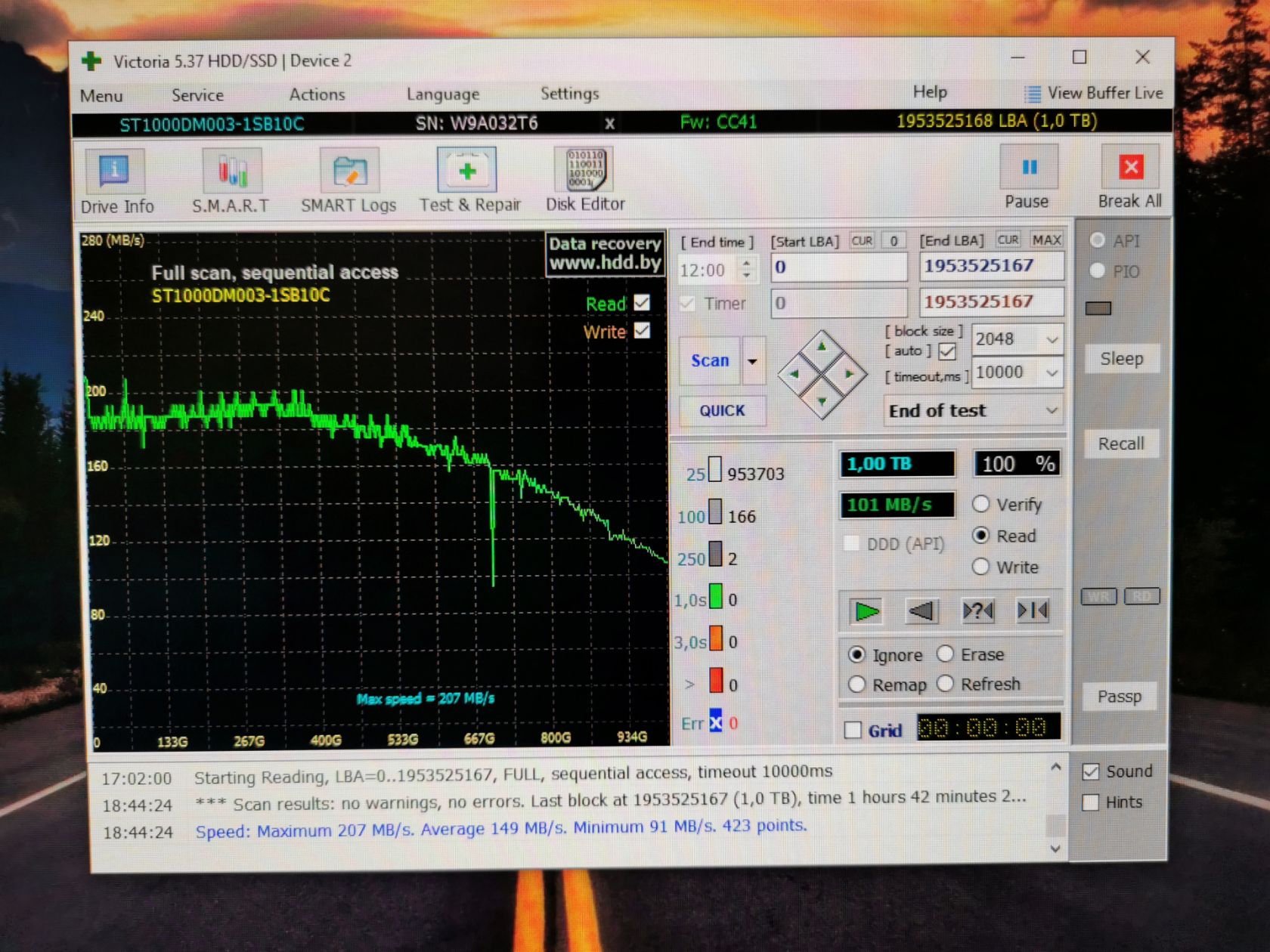This screenshot has height=952, width=1270.
Task: Click the navigation diamond up arrow
Action: [x=822, y=347]
